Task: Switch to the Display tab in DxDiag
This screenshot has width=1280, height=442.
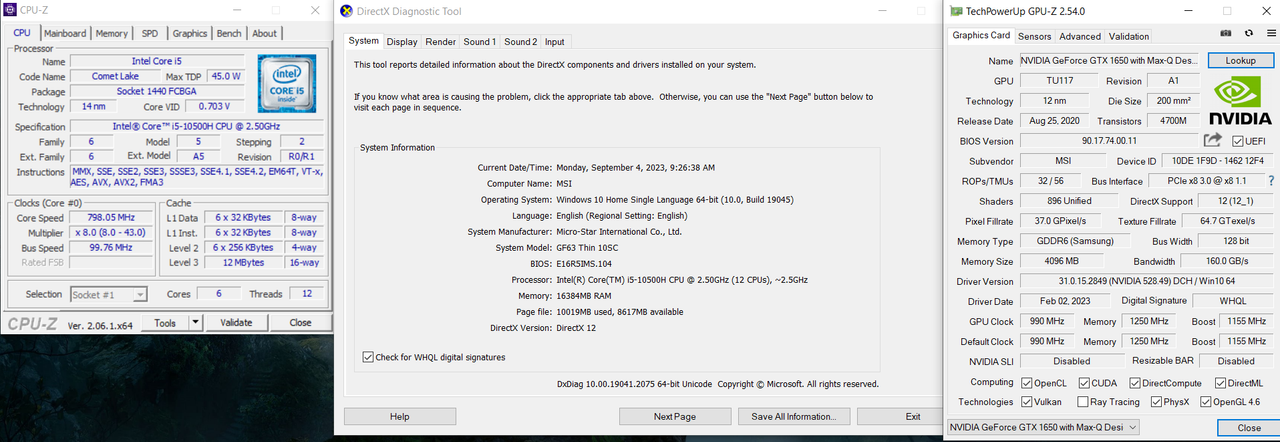Action: click(402, 42)
